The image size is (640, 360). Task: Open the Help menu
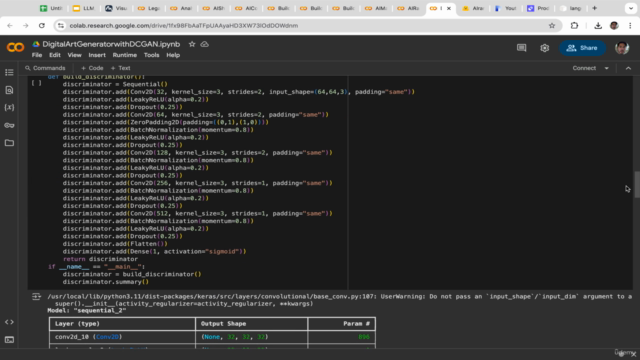tap(173, 55)
